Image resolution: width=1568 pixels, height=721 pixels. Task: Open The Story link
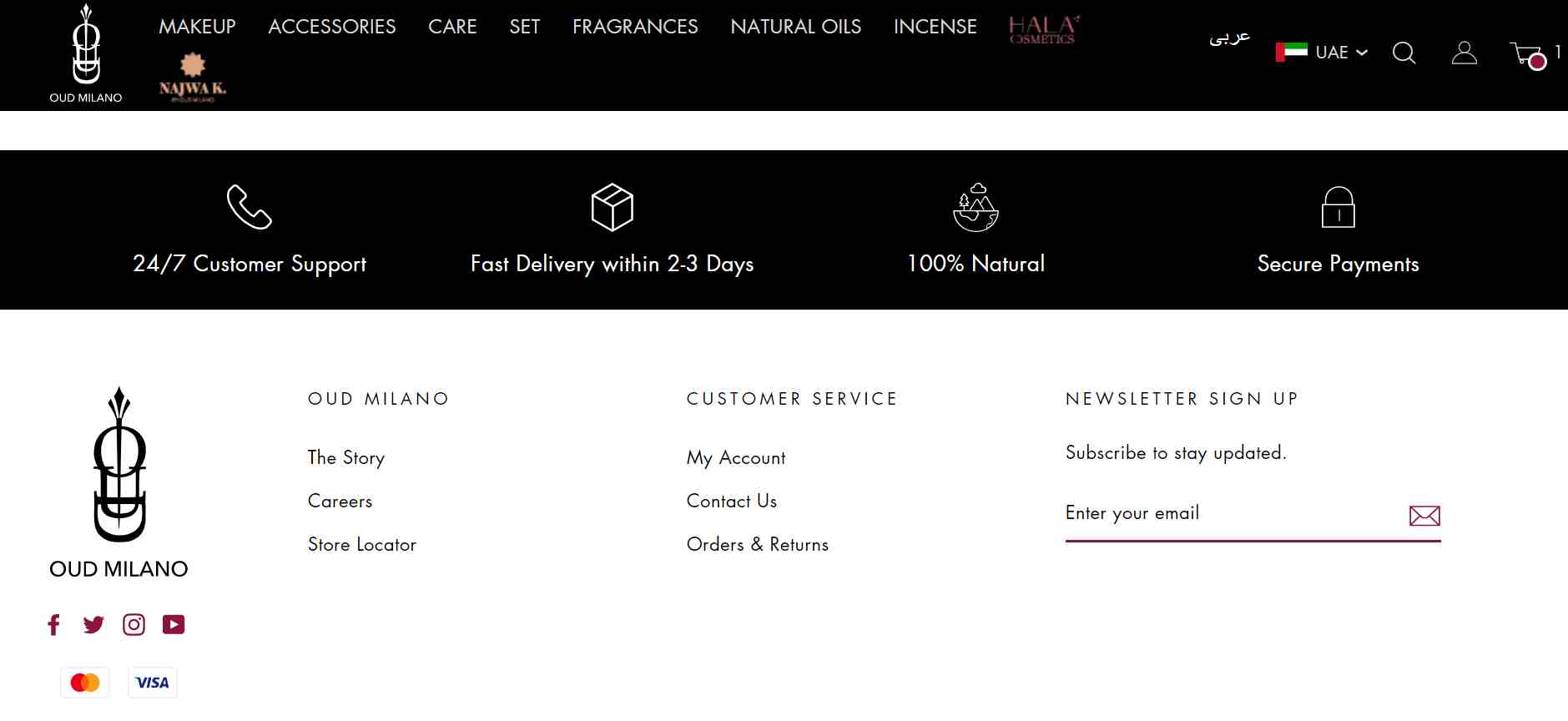click(x=346, y=458)
